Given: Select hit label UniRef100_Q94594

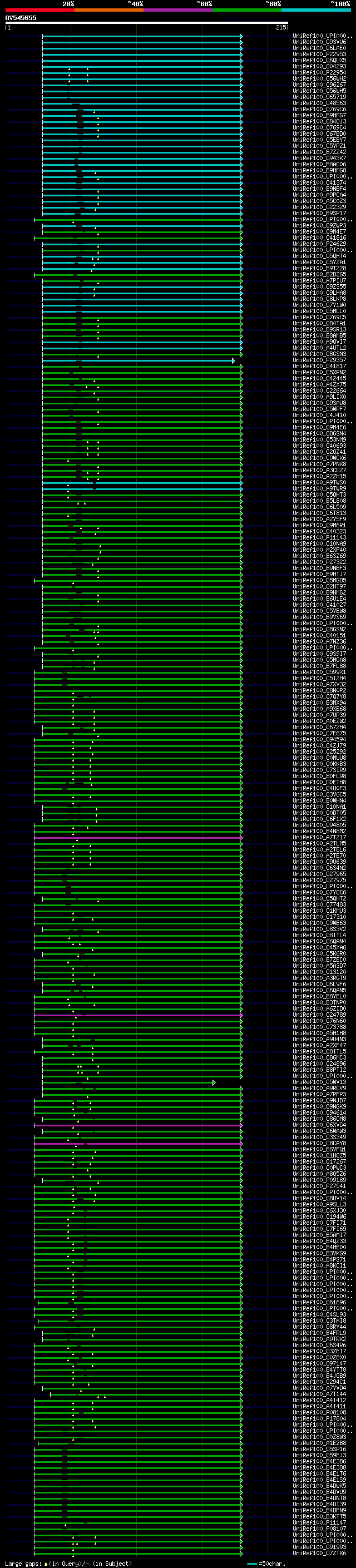Looking at the screenshot, I should [319, 740].
